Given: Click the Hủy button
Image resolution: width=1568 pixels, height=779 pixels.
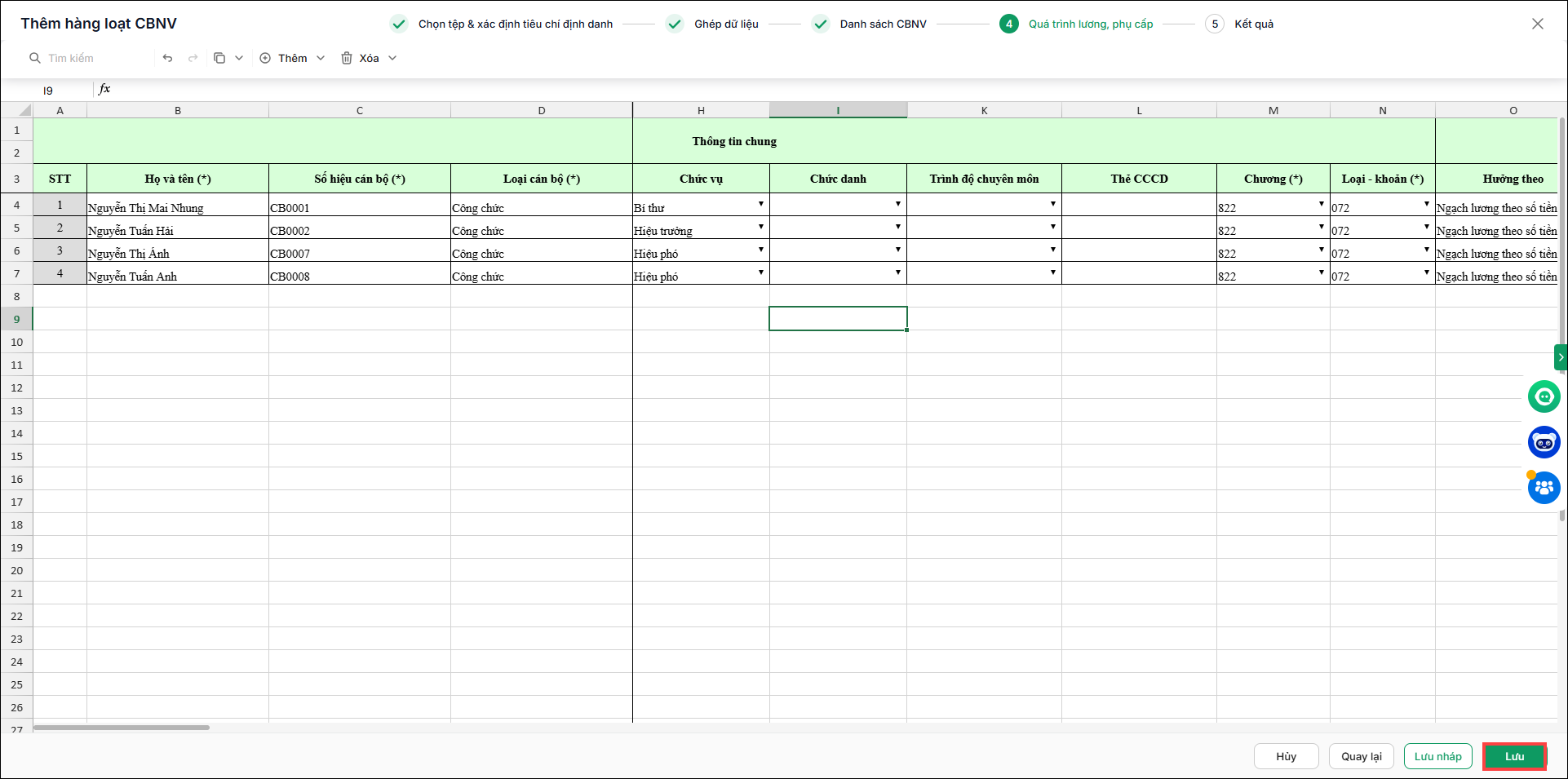Looking at the screenshot, I should click(x=1287, y=756).
